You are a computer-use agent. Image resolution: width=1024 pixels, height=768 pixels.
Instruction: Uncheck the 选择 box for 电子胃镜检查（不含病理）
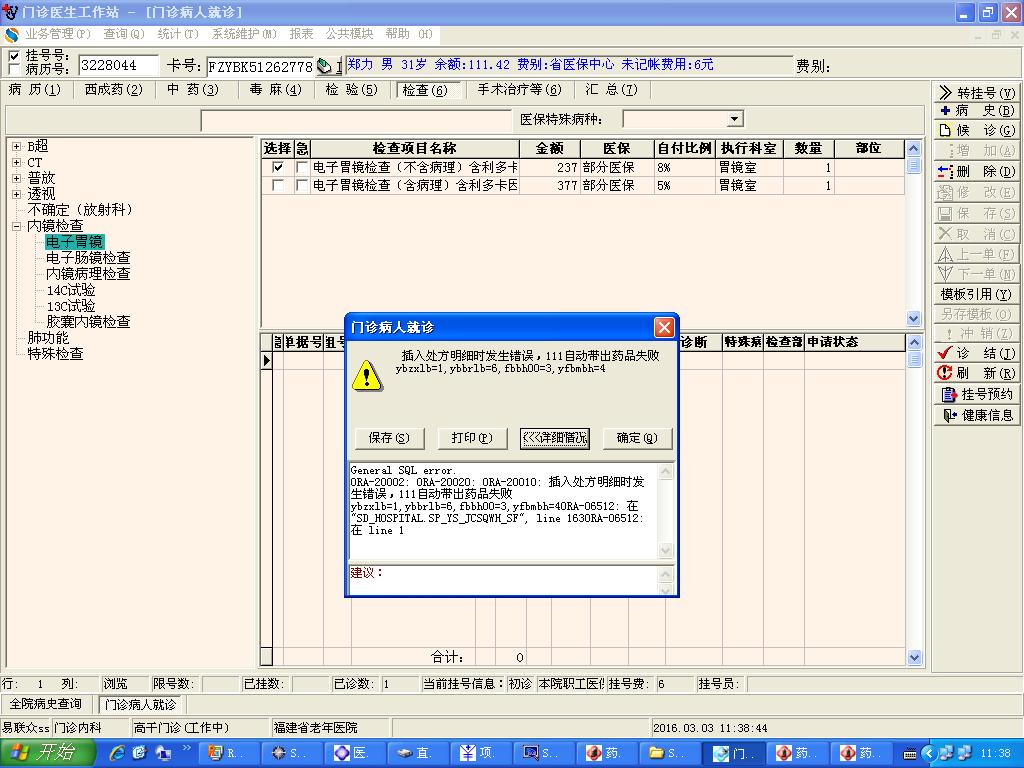(278, 167)
